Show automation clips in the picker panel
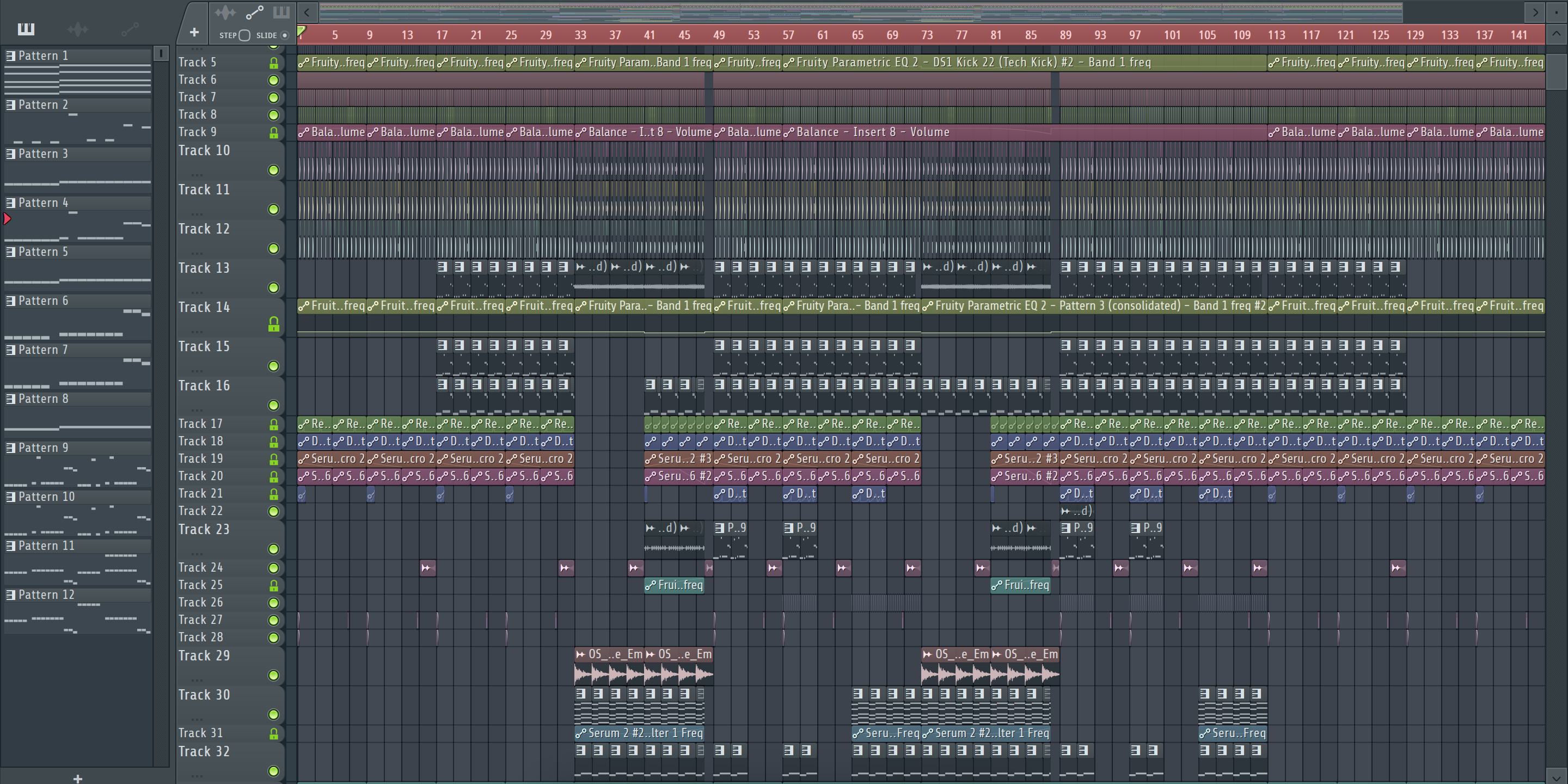Viewport: 1568px width, 784px height. (x=130, y=29)
